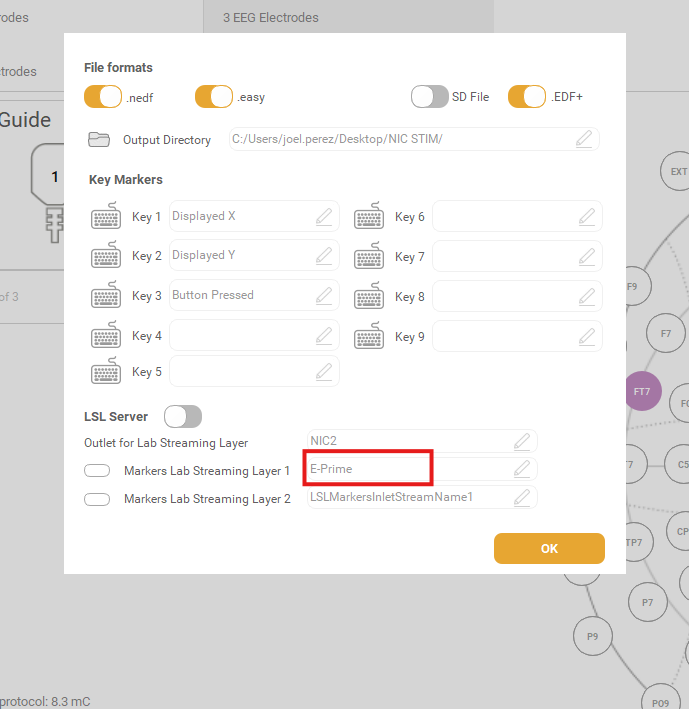Edit the NIC2 outlet name pencil

pyautogui.click(x=522, y=441)
